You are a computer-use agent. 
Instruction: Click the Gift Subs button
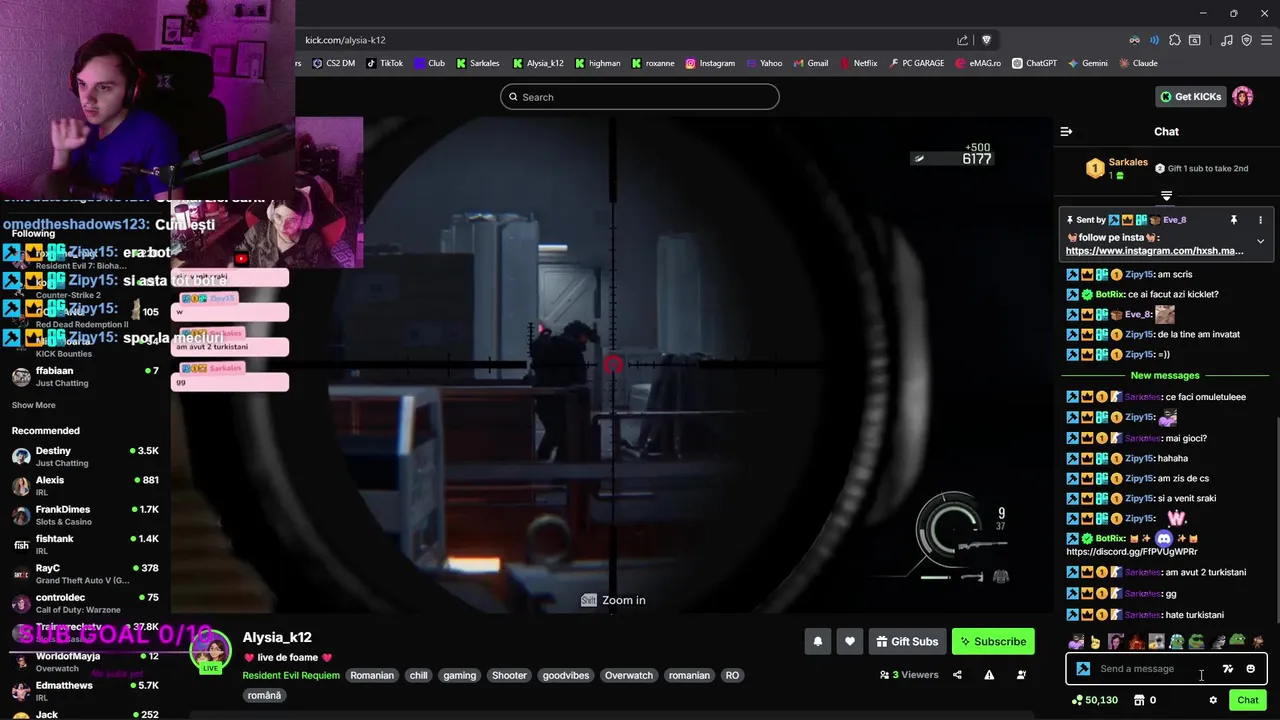(906, 642)
